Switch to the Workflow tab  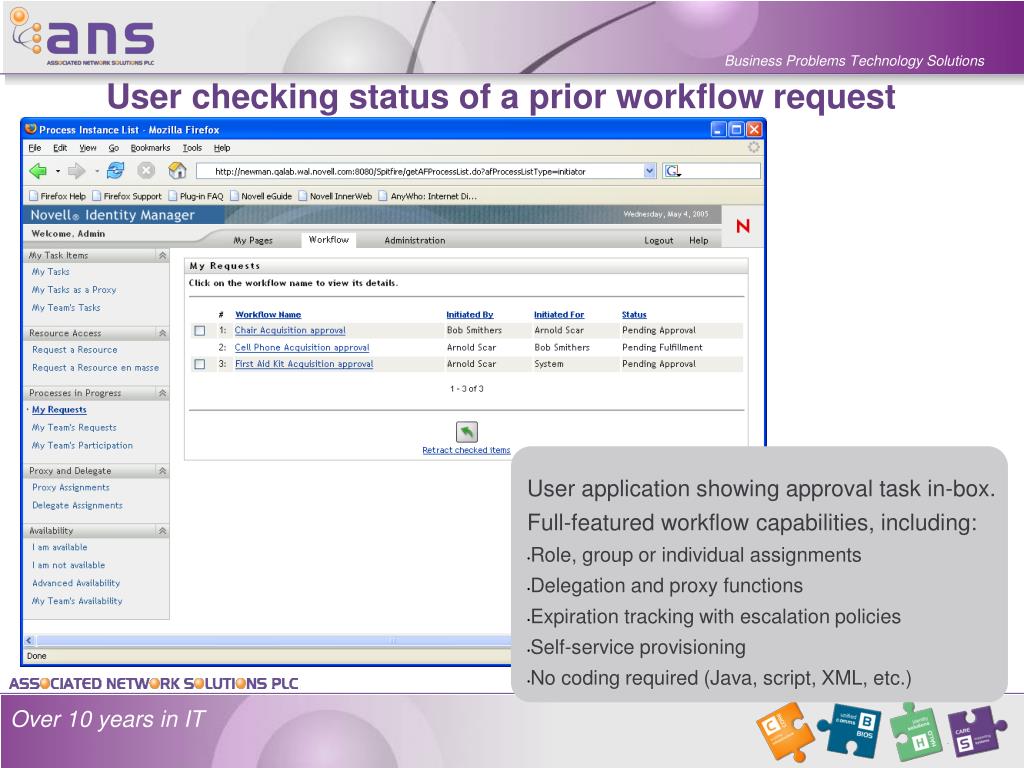pos(328,240)
